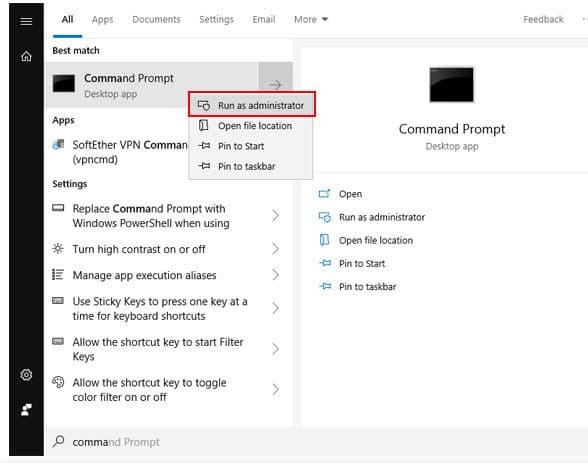Screen dimensions: 588x463
Task: Click the palette icon beside color filter
Action: (x=58, y=382)
